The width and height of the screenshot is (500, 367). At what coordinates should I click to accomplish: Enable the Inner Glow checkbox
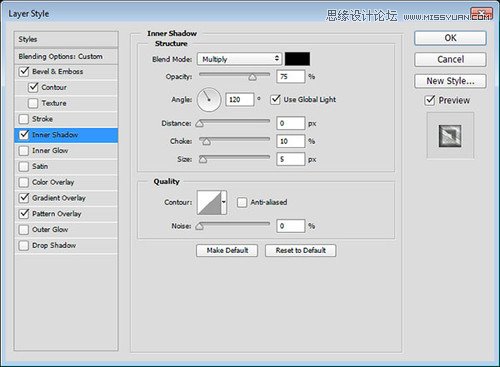coord(24,151)
